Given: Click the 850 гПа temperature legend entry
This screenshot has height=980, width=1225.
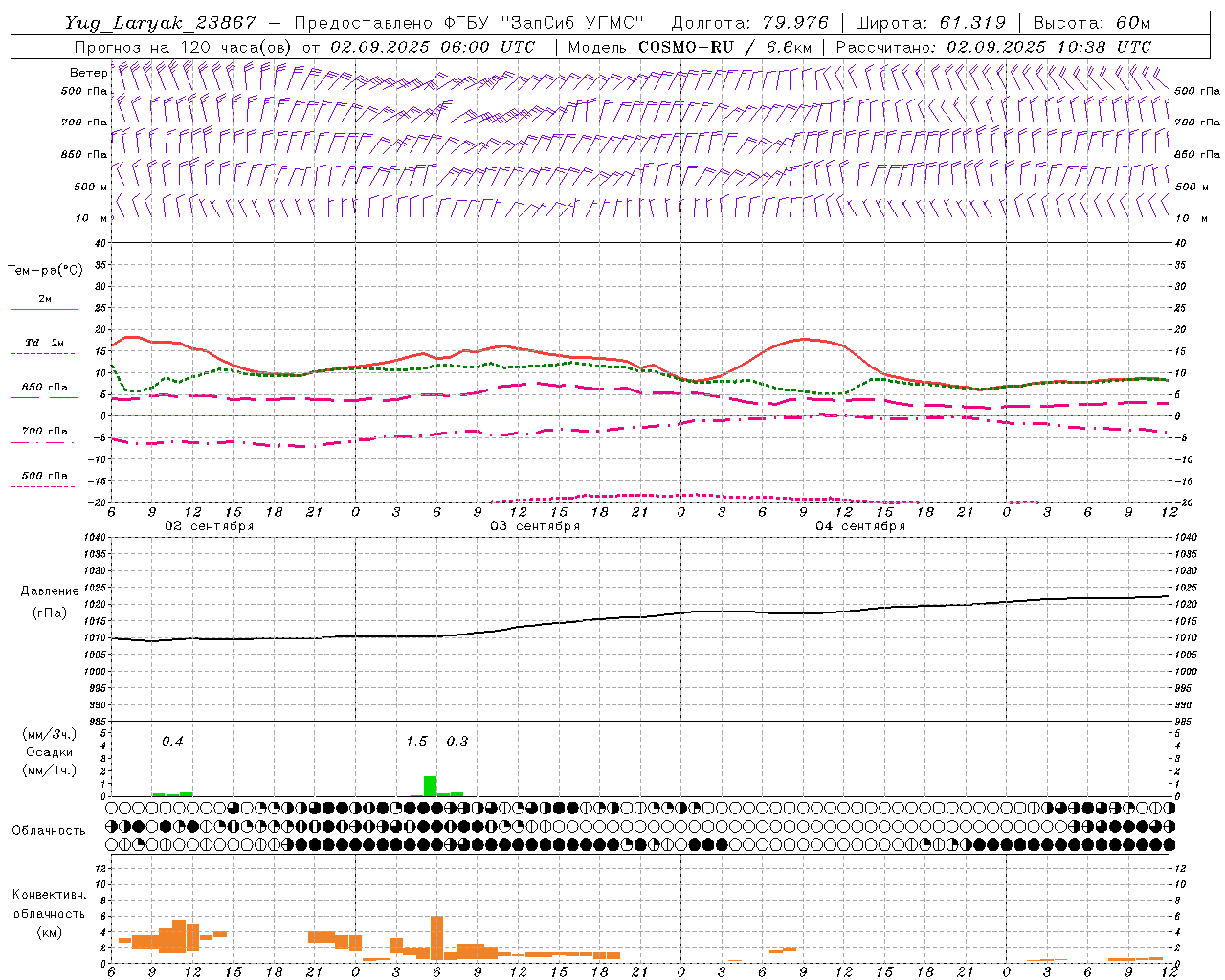Looking at the screenshot, I should click(45, 388).
